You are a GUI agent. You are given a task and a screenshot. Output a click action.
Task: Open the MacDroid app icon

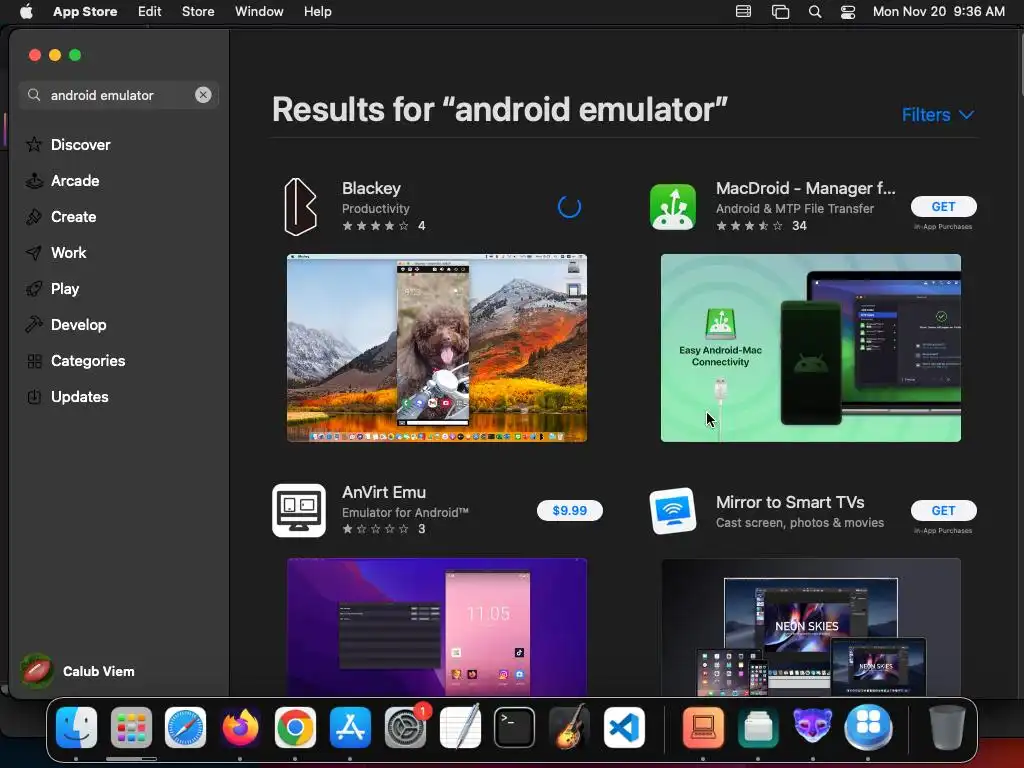pyautogui.click(x=673, y=207)
